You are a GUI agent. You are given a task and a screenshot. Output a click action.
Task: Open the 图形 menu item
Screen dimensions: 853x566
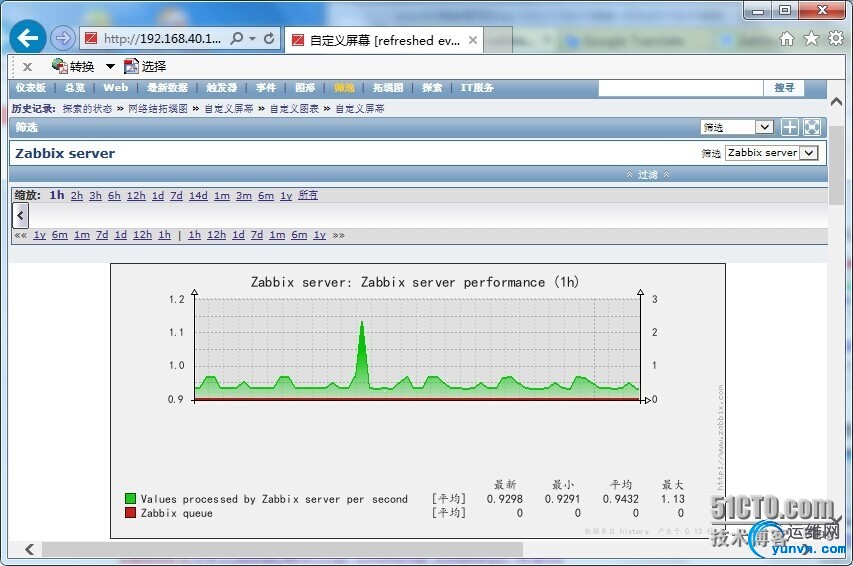point(305,88)
